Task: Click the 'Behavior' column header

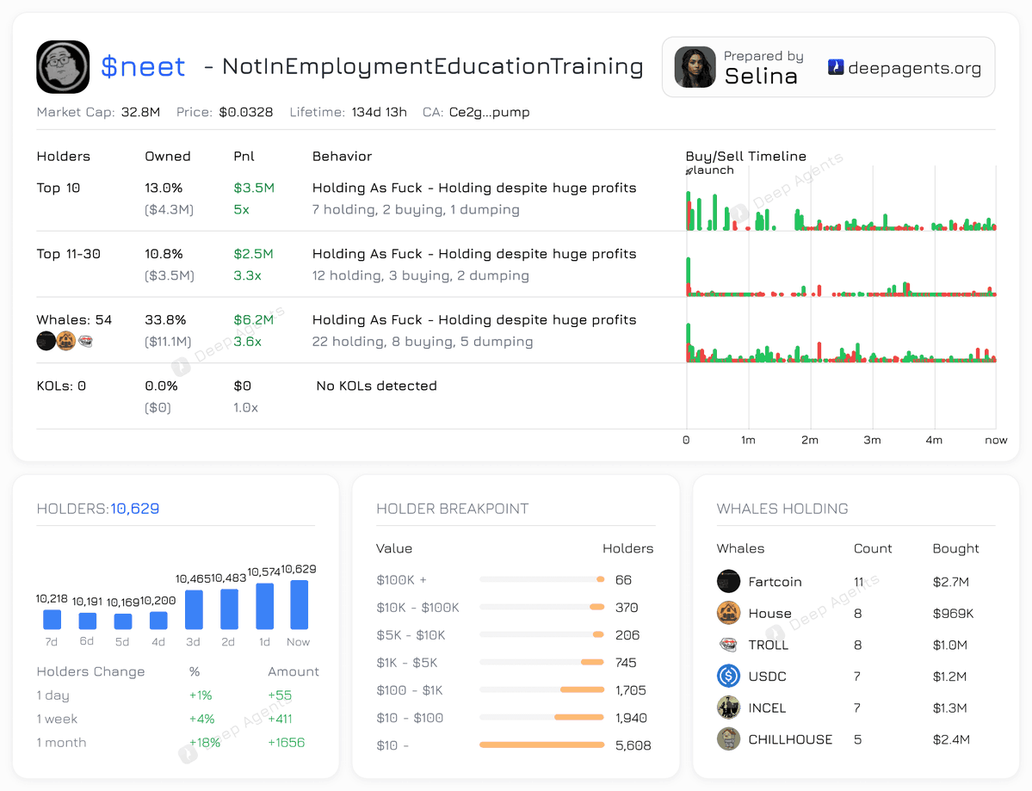Action: click(x=342, y=157)
